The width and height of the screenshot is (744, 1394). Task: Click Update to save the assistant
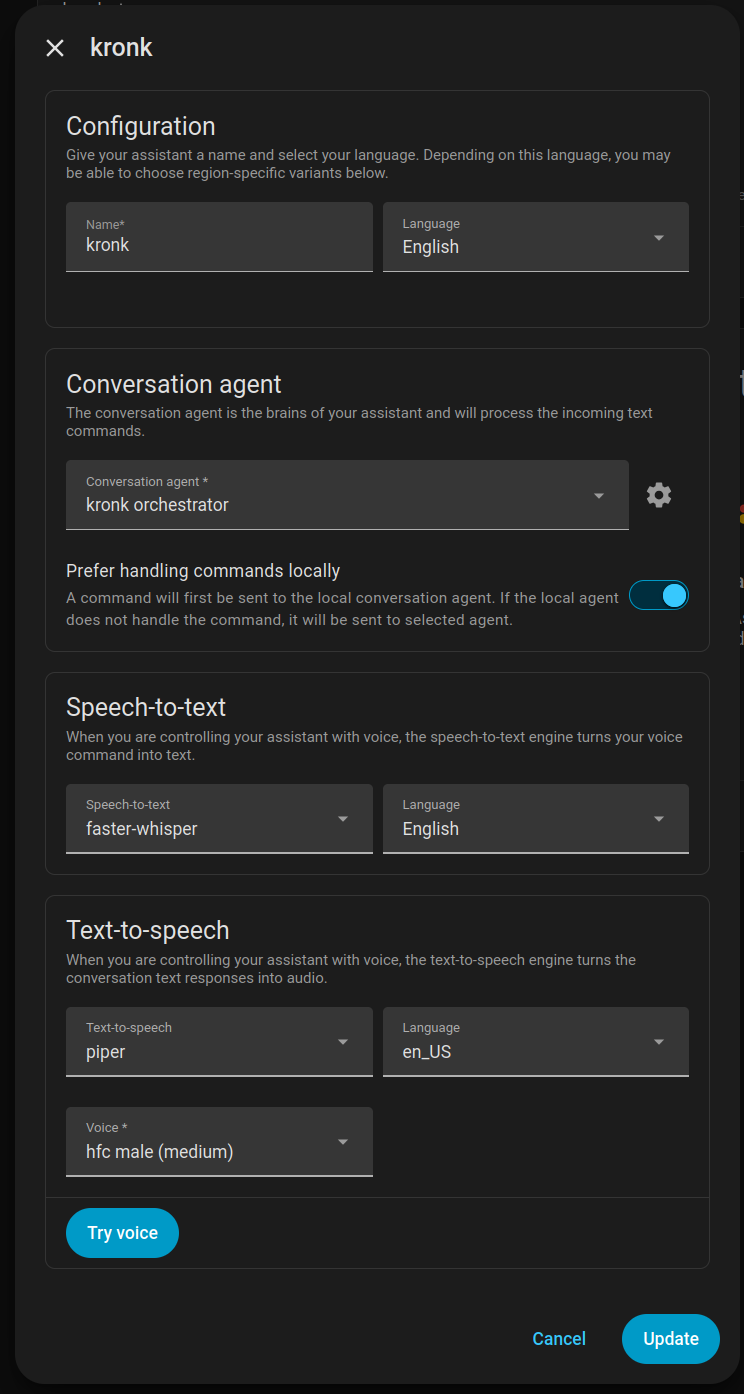(671, 1339)
